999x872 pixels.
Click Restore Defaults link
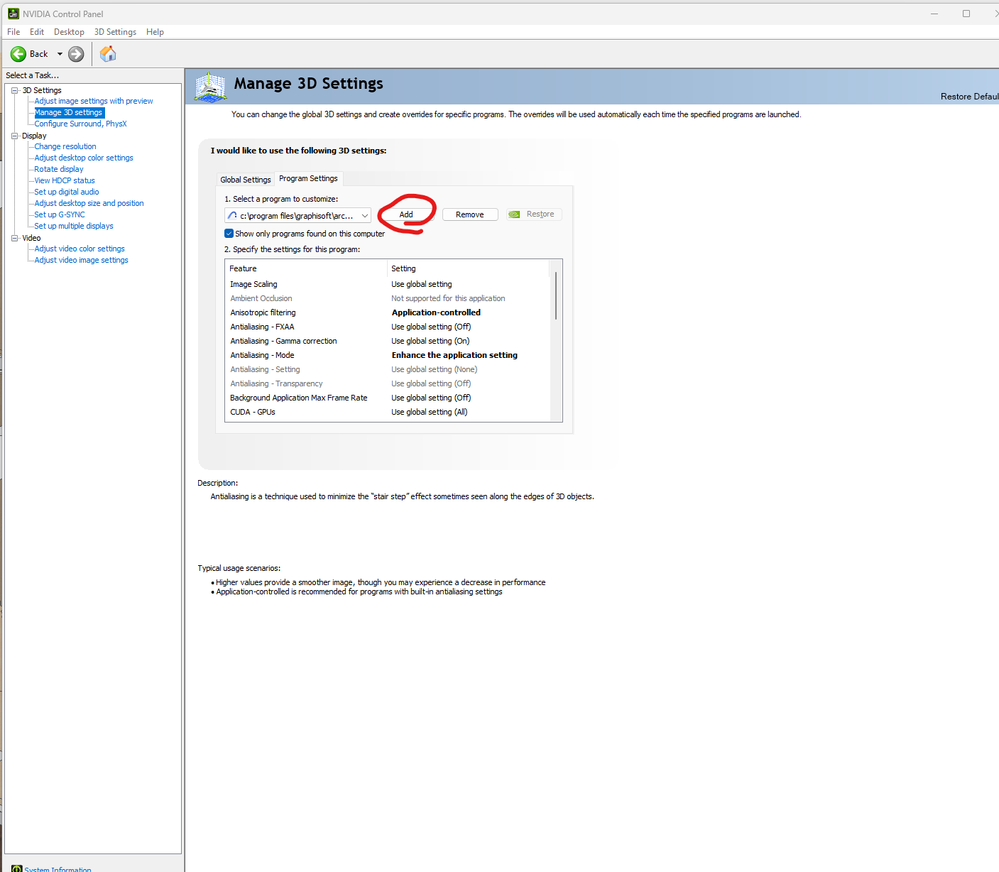pyautogui.click(x=969, y=96)
